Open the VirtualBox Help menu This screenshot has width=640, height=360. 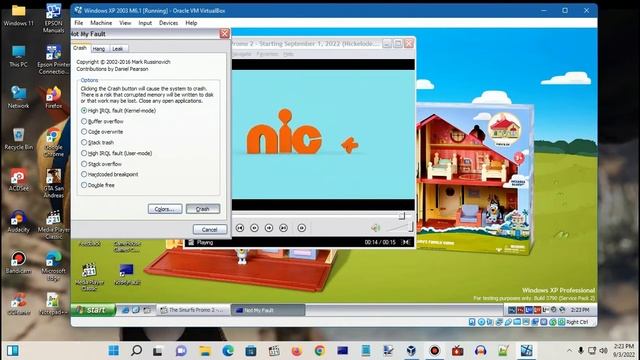(x=191, y=23)
